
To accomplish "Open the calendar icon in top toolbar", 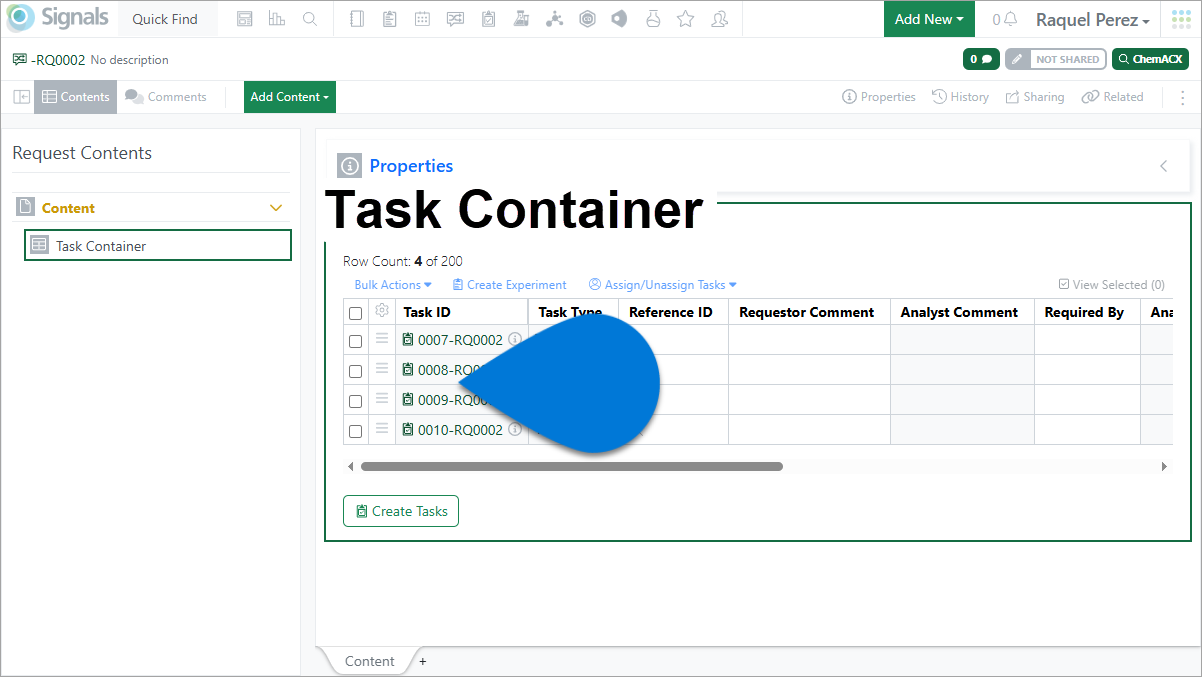I will [x=423, y=19].
